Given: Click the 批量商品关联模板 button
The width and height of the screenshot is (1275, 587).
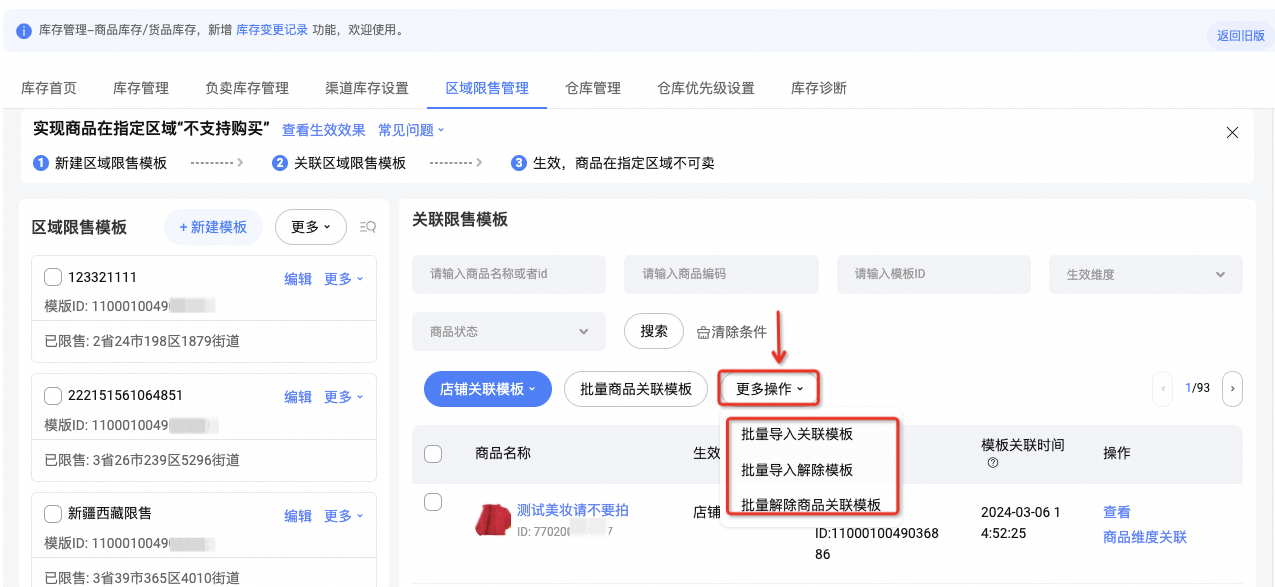Looking at the screenshot, I should (636, 389).
